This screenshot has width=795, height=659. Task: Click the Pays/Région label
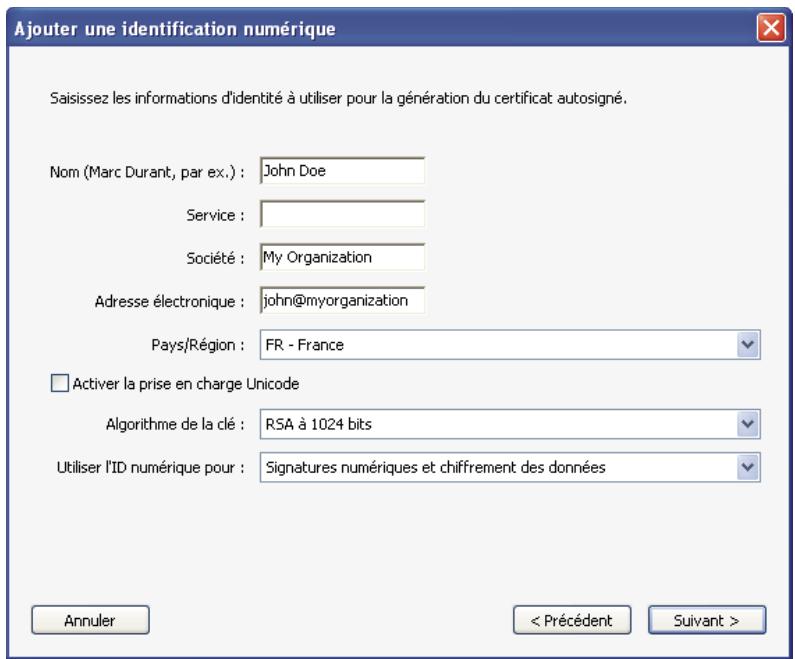pyautogui.click(x=198, y=345)
